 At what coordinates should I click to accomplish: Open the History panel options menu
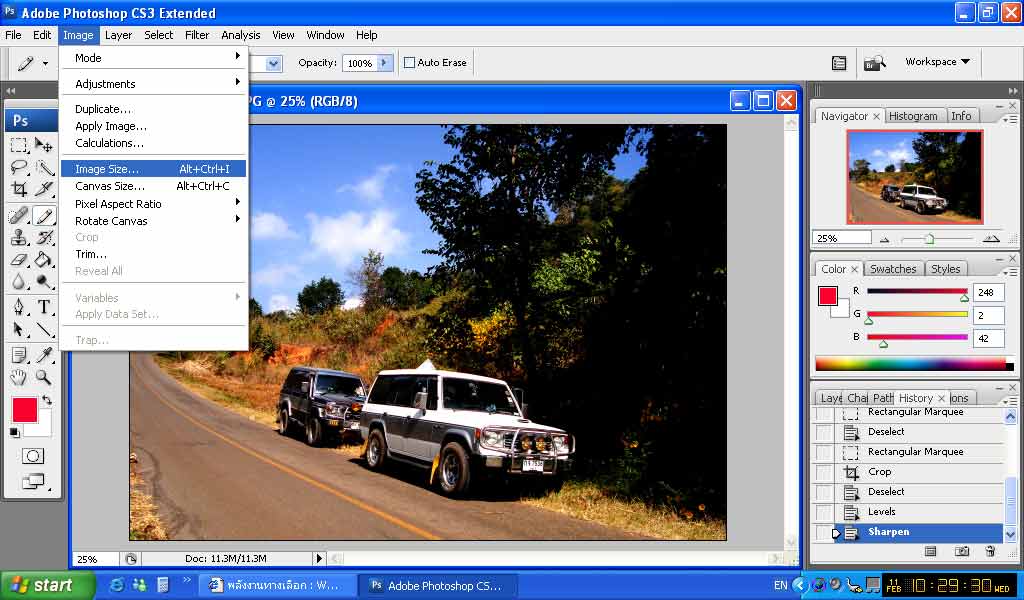pos(1010,400)
